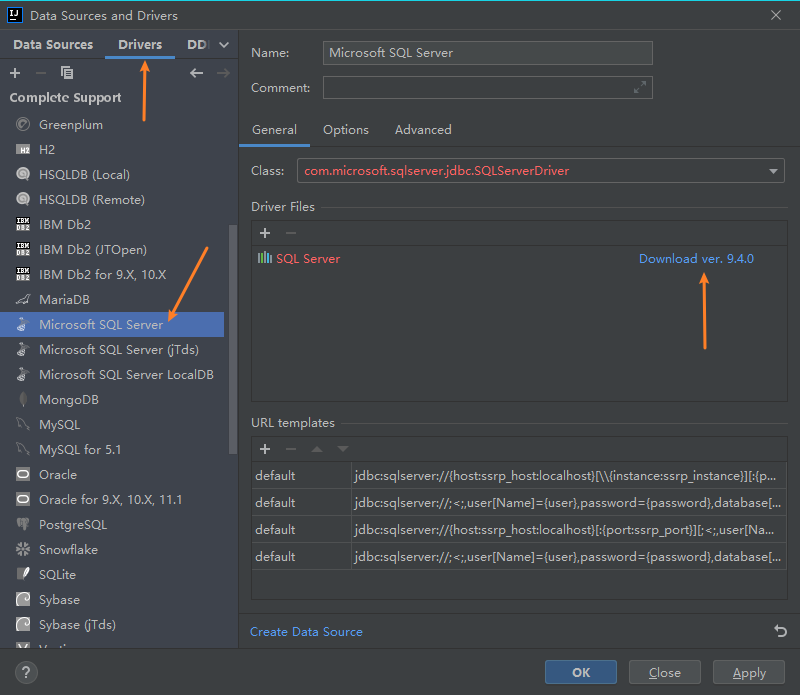Click the duplicate driver icon
800x695 pixels.
(x=67, y=73)
